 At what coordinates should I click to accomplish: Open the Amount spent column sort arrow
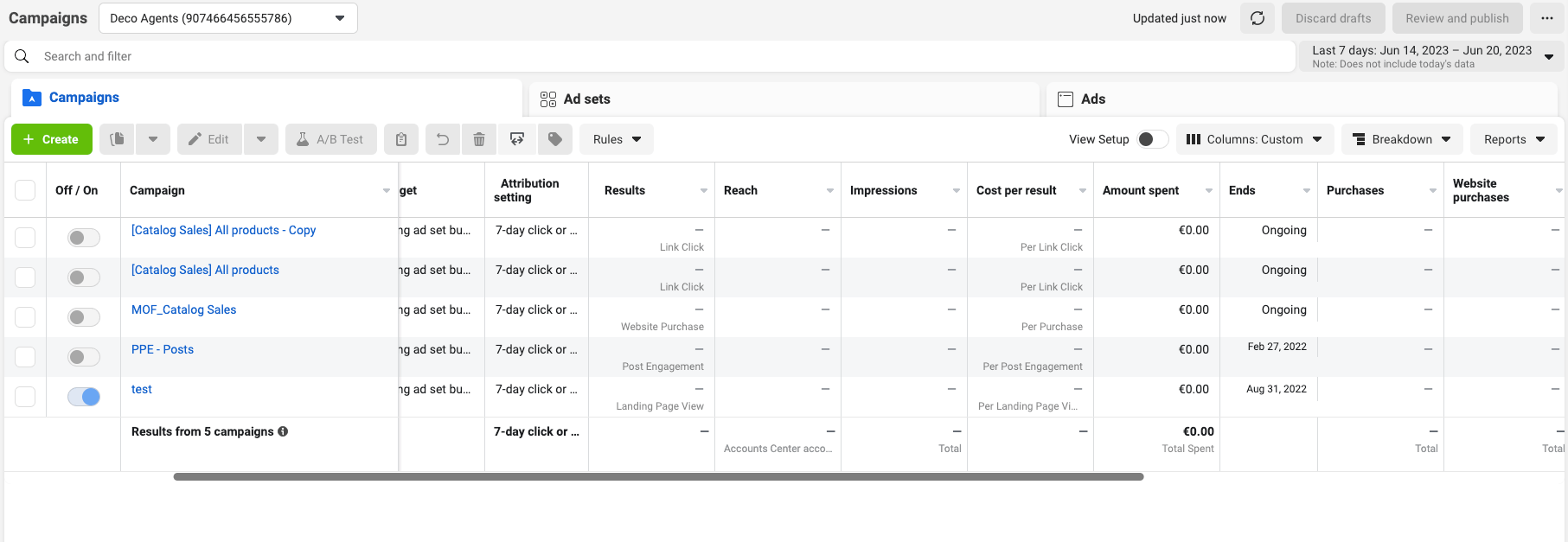(x=1209, y=190)
